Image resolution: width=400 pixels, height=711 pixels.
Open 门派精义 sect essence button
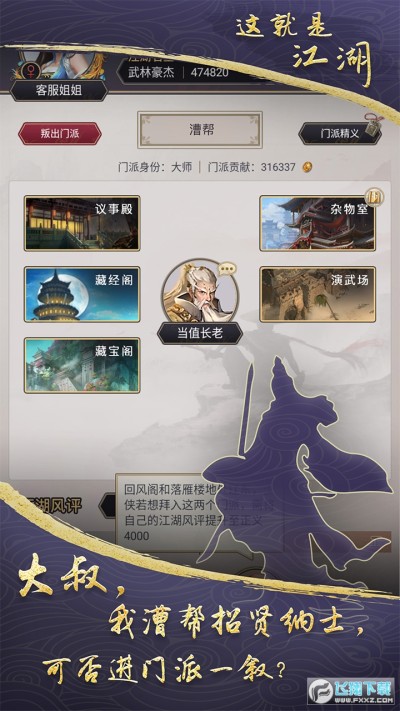pos(339,134)
